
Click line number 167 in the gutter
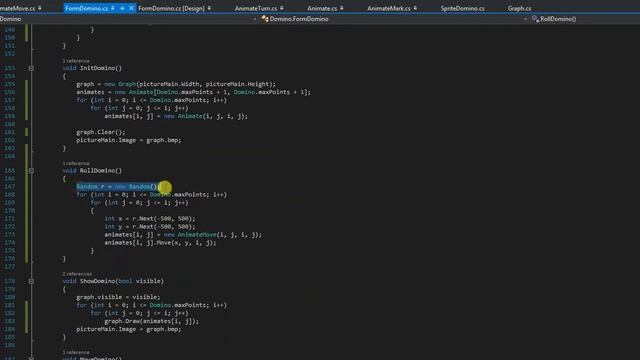9,187
